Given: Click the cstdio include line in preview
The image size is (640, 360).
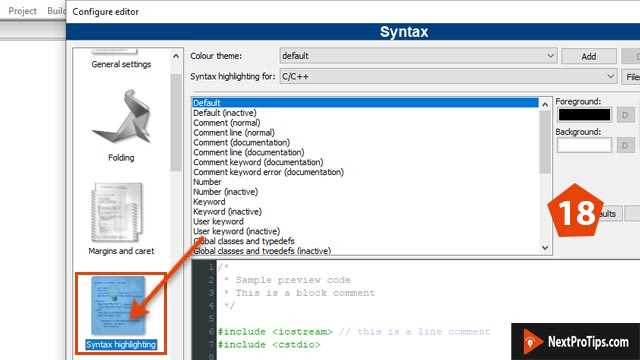Looking at the screenshot, I should pos(269,344).
